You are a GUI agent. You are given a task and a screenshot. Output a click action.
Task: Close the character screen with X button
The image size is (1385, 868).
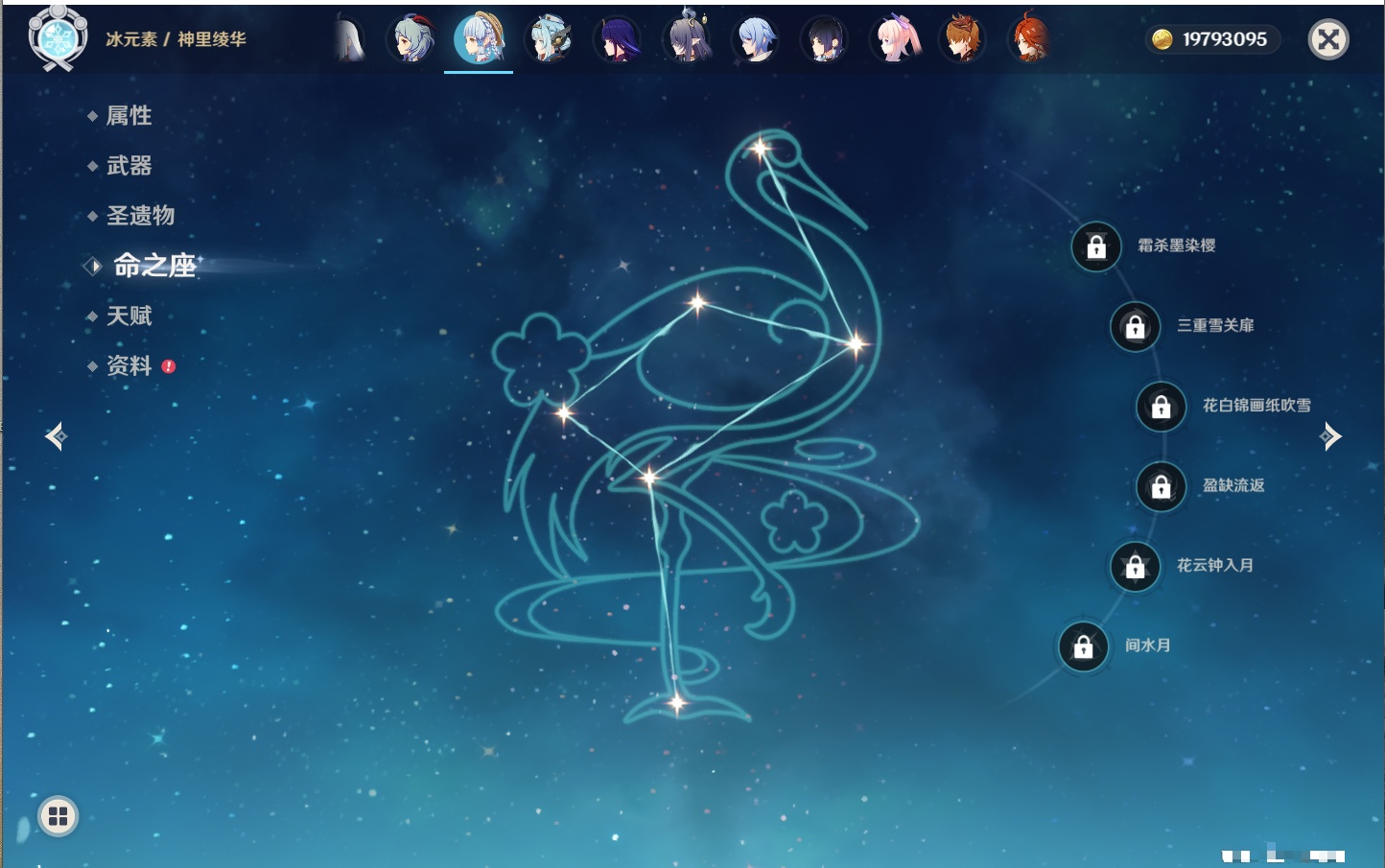tap(1328, 39)
